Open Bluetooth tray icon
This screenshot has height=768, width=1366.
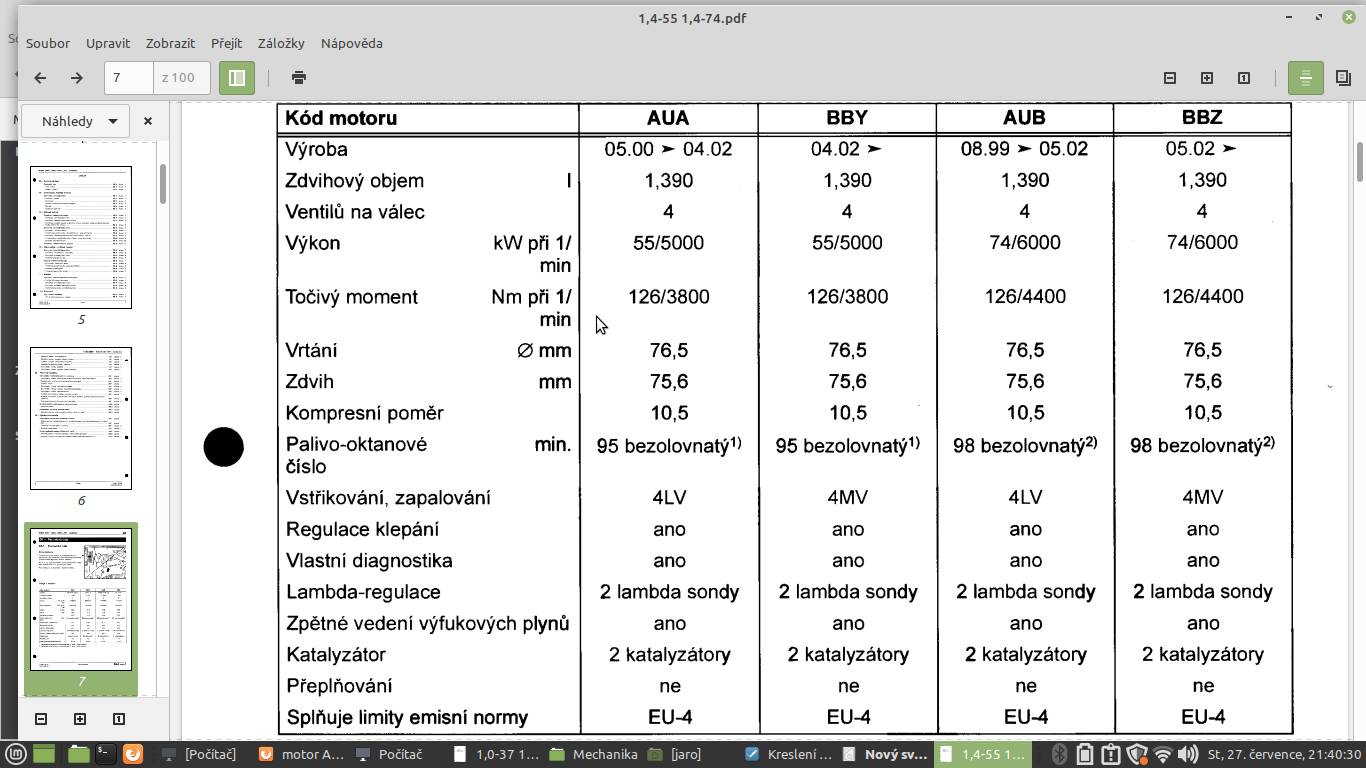1059,754
